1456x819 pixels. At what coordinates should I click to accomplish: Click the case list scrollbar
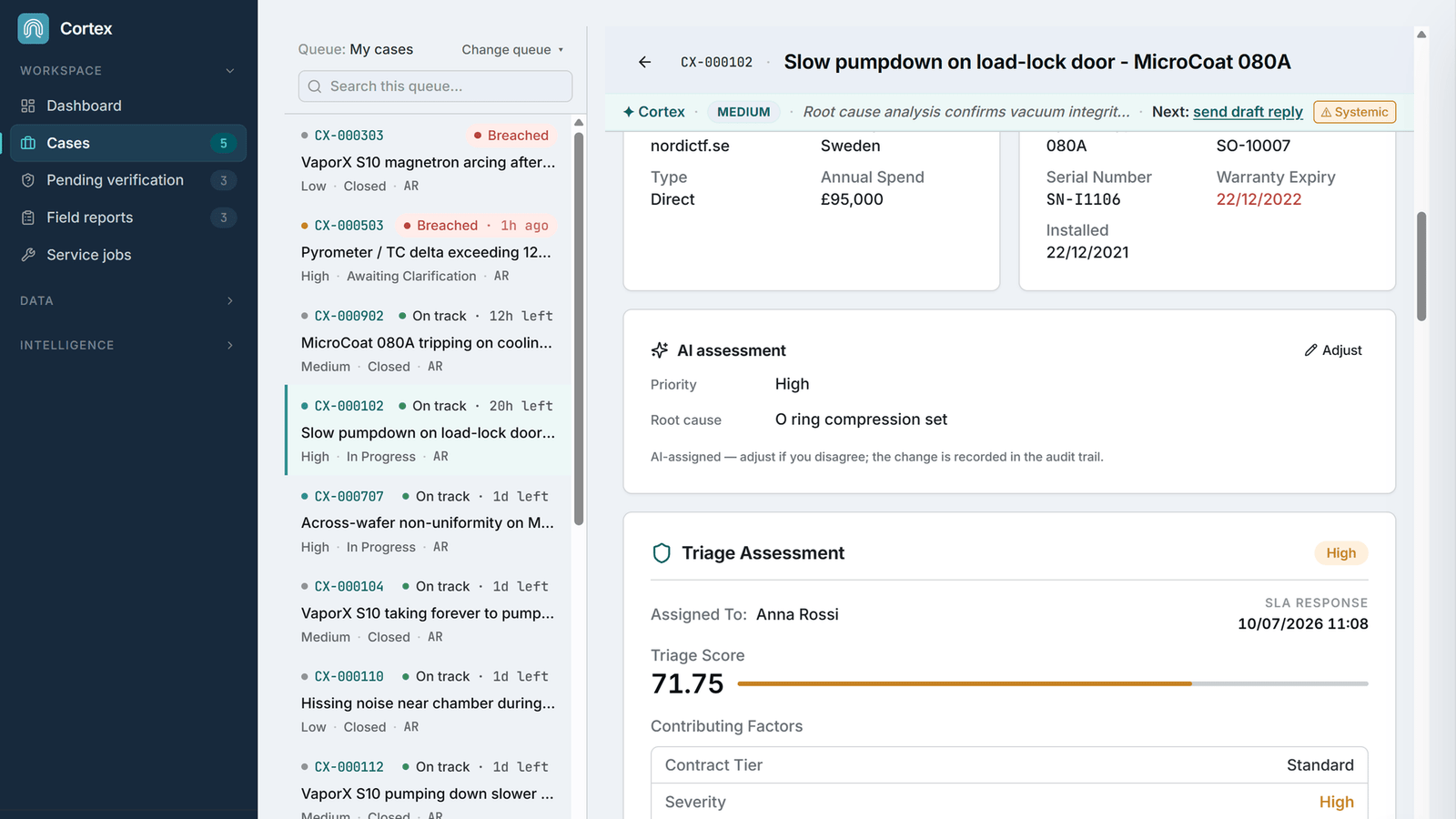[579, 328]
